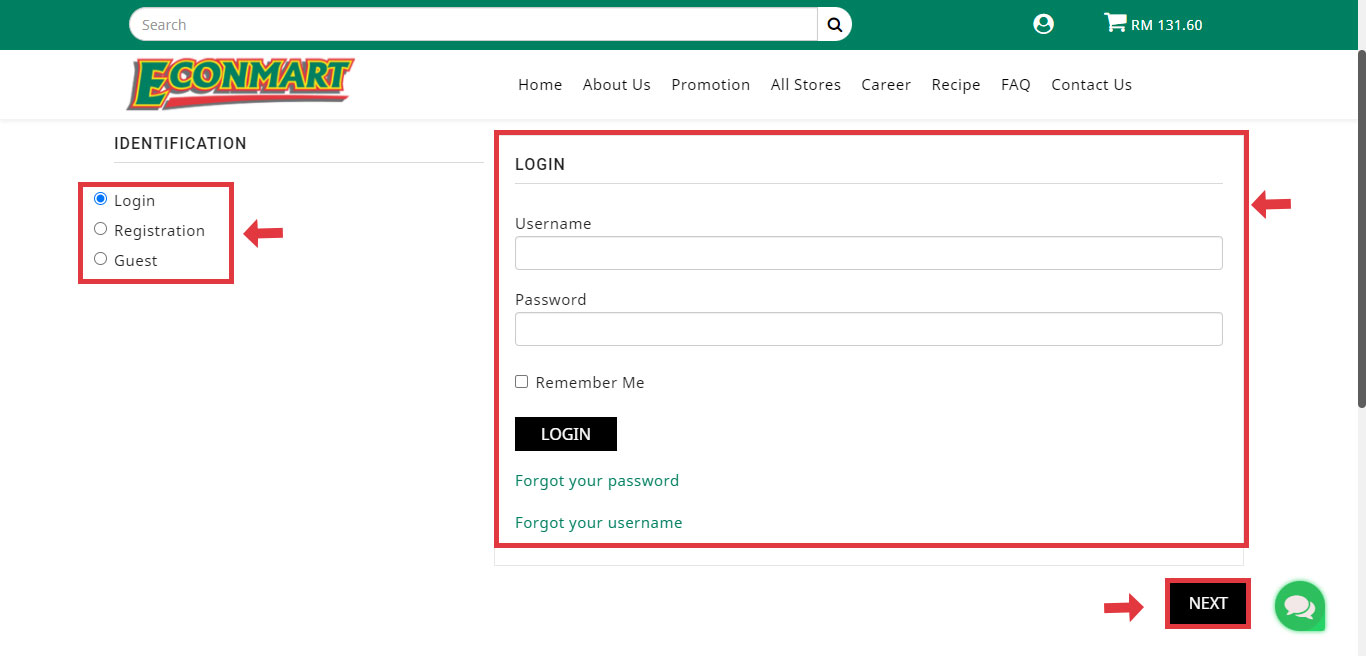
Task: Focus the Username input field
Action: [868, 253]
